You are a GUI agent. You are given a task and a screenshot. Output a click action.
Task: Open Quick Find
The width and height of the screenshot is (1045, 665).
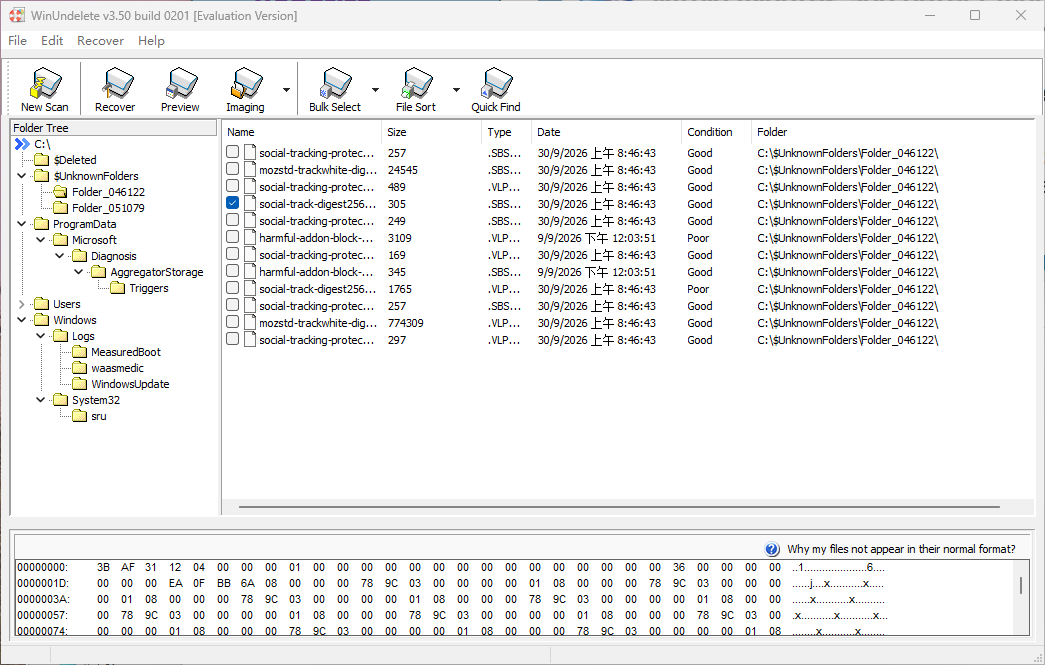click(x=496, y=89)
